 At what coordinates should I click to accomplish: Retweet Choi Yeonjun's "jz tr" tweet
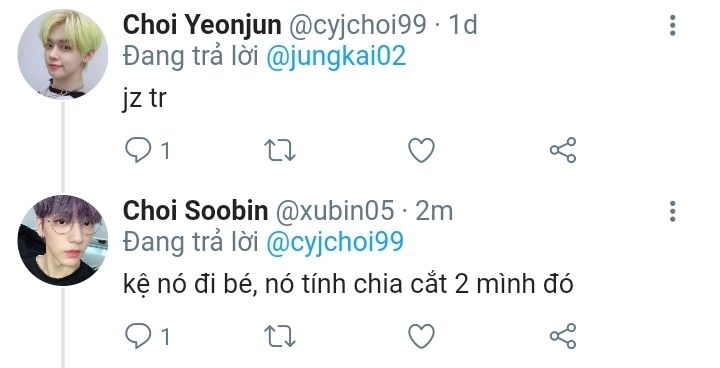(x=280, y=150)
